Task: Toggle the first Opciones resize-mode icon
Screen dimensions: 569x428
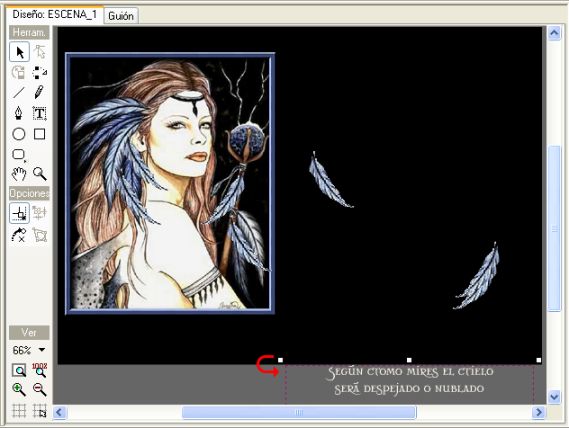Action: tap(19, 213)
